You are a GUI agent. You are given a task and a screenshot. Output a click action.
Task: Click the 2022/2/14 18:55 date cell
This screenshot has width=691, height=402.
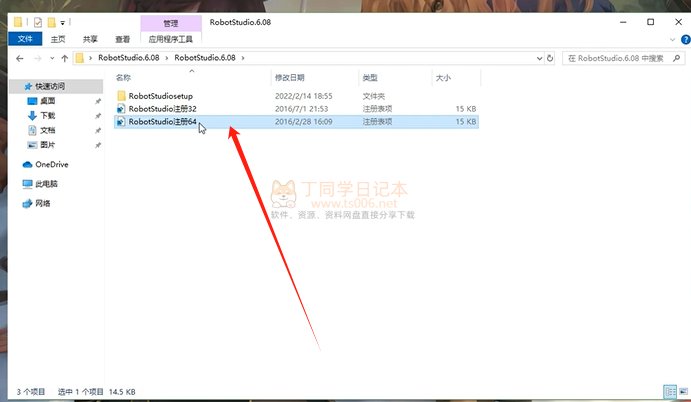[x=304, y=96]
